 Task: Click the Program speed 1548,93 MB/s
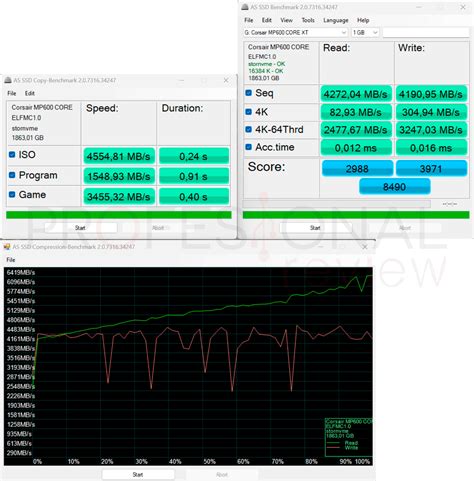(119, 176)
